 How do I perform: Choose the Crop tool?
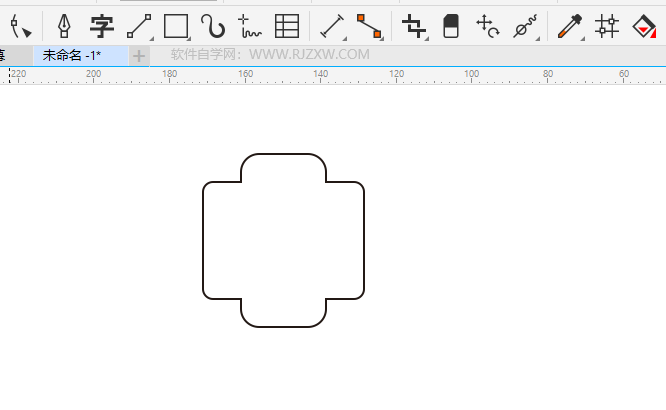414,25
